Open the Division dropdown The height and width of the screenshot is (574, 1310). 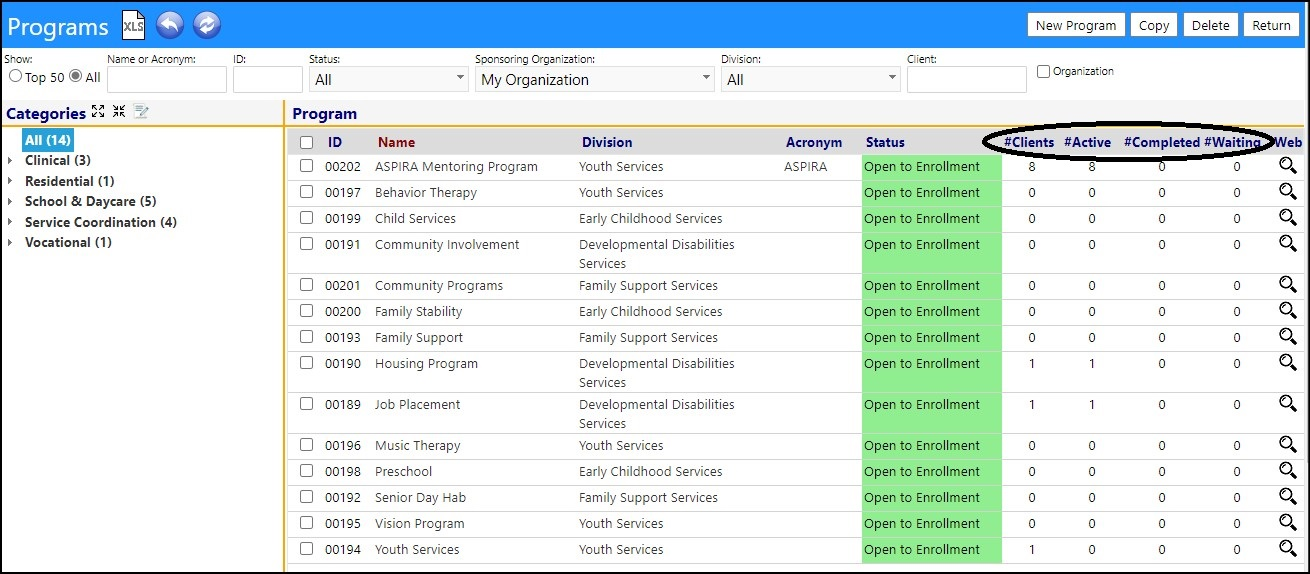tap(811, 79)
